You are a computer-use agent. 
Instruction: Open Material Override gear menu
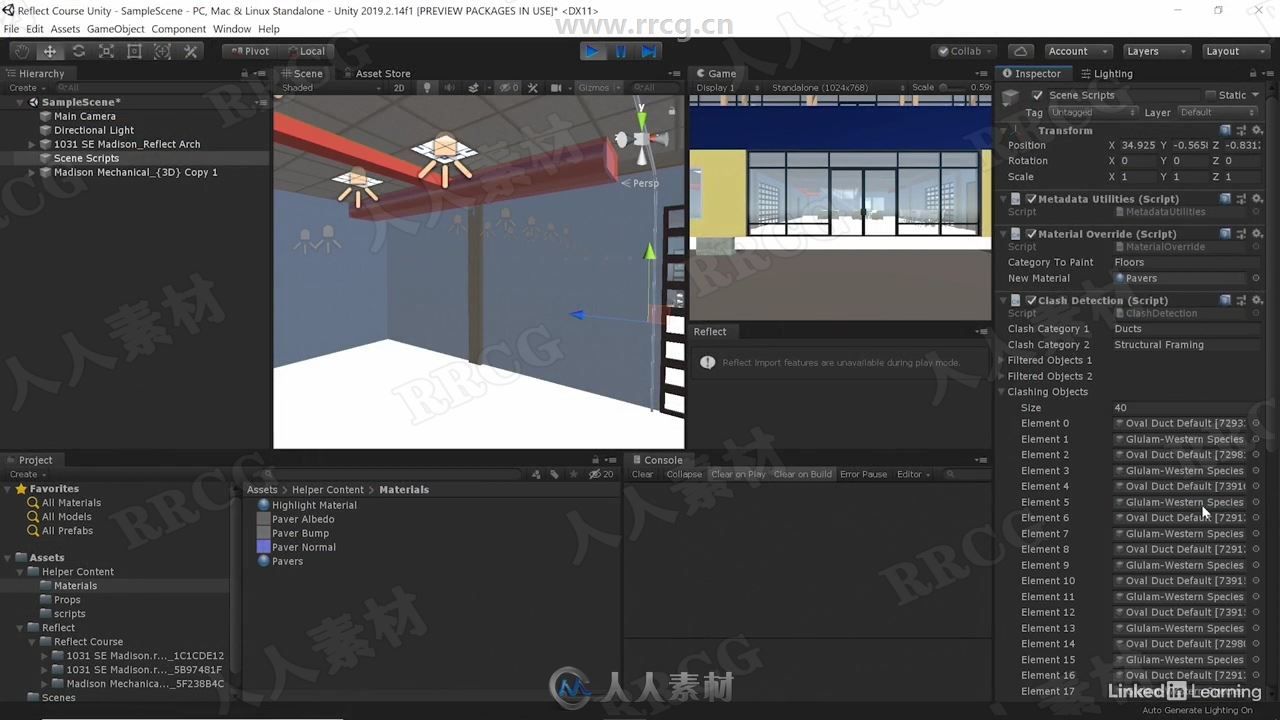[1257, 234]
